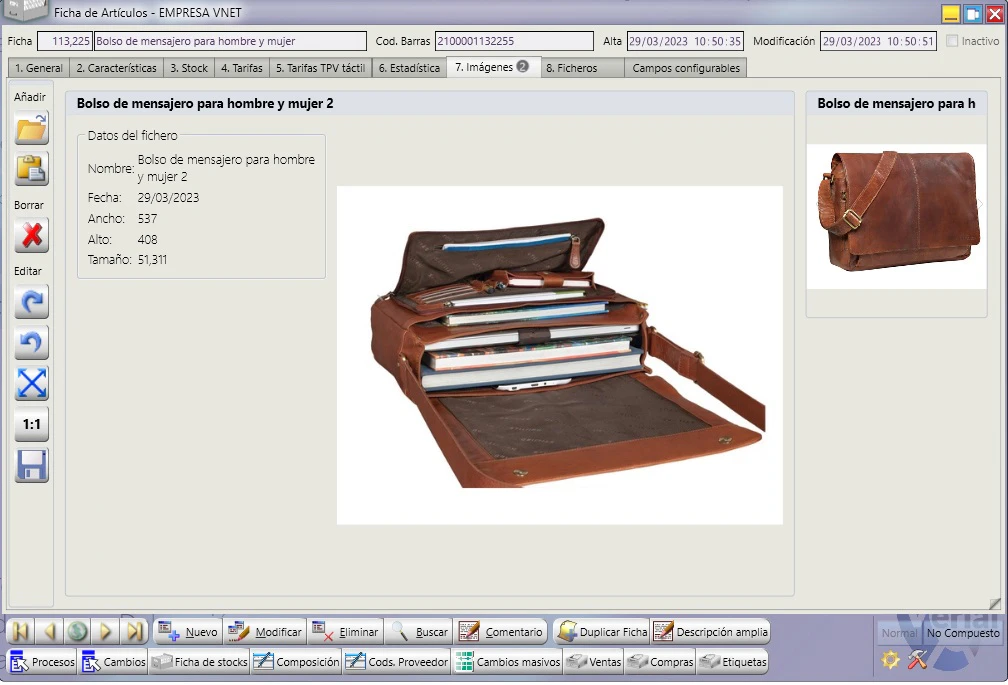
Task: Add image from folder icon
Action: (x=32, y=128)
